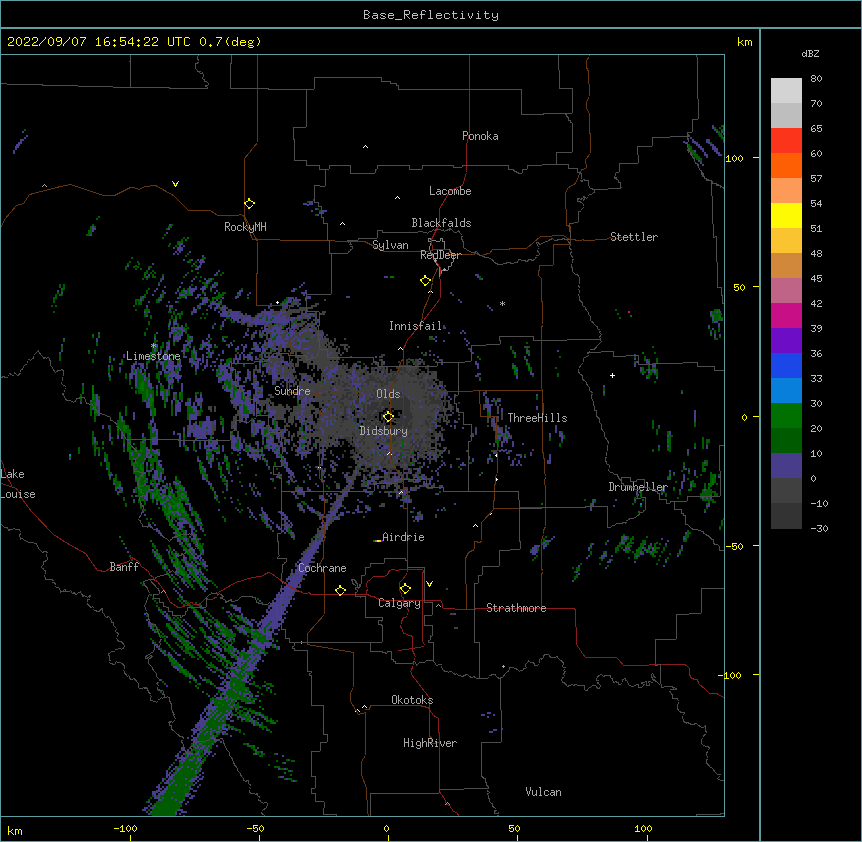Click the tan 45-48 dBZ legend swatch
This screenshot has height=842, width=862.
tap(786, 265)
